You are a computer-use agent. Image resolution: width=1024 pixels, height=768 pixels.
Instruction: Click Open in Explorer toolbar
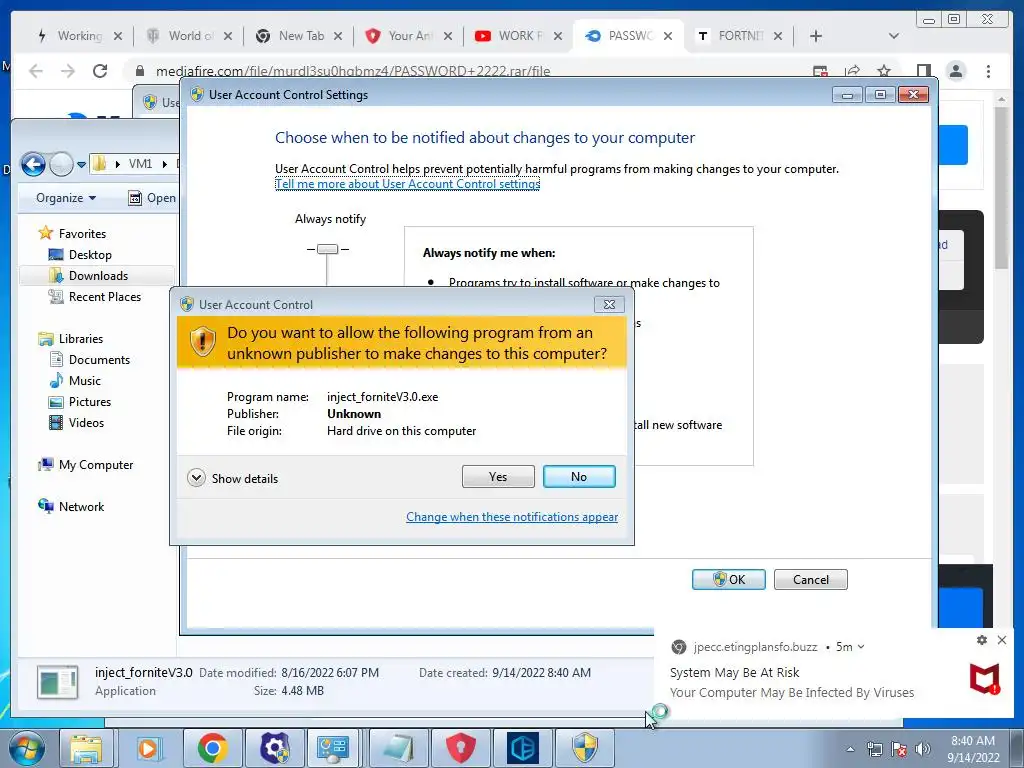(152, 198)
